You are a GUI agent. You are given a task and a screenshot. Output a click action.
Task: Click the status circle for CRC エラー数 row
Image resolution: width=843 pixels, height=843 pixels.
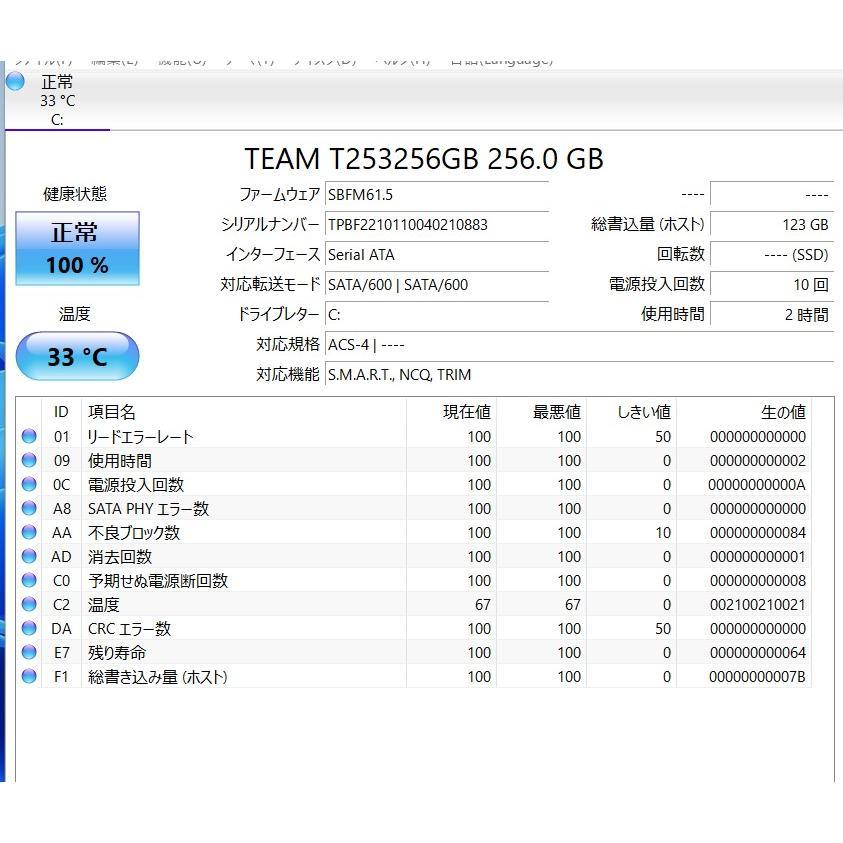[x=29, y=628]
